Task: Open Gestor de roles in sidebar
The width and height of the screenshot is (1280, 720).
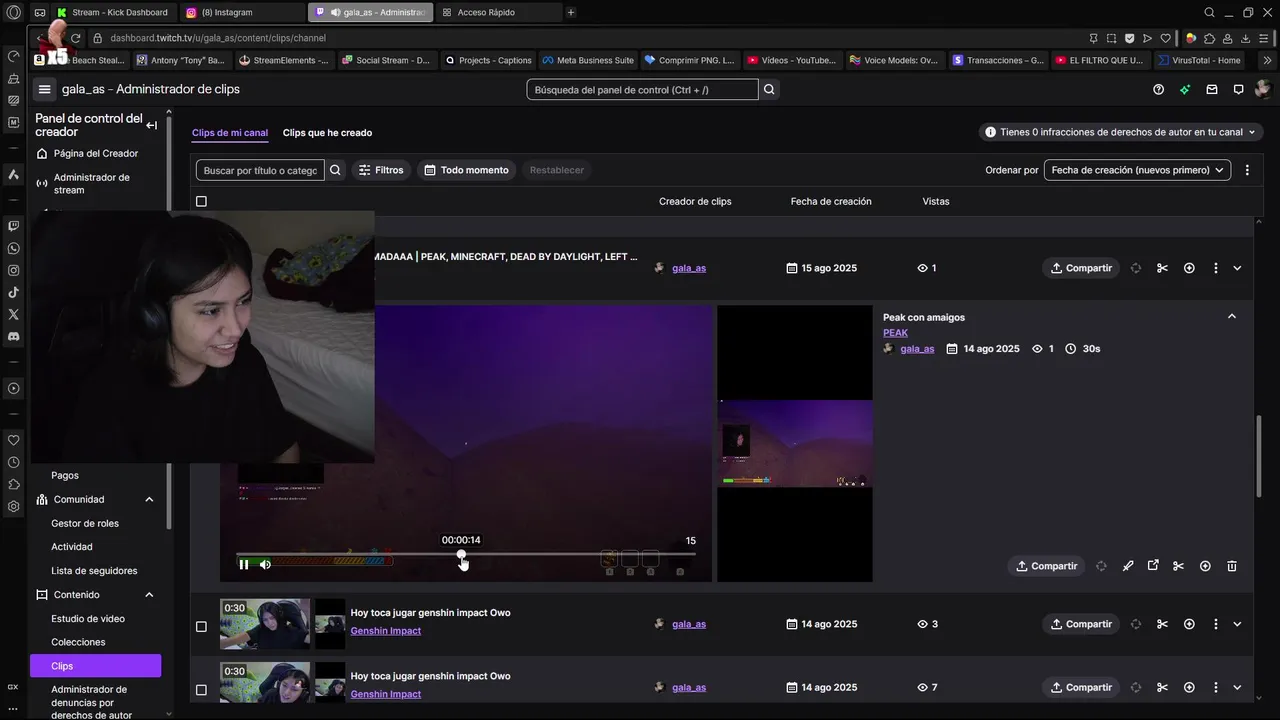Action: [x=85, y=523]
